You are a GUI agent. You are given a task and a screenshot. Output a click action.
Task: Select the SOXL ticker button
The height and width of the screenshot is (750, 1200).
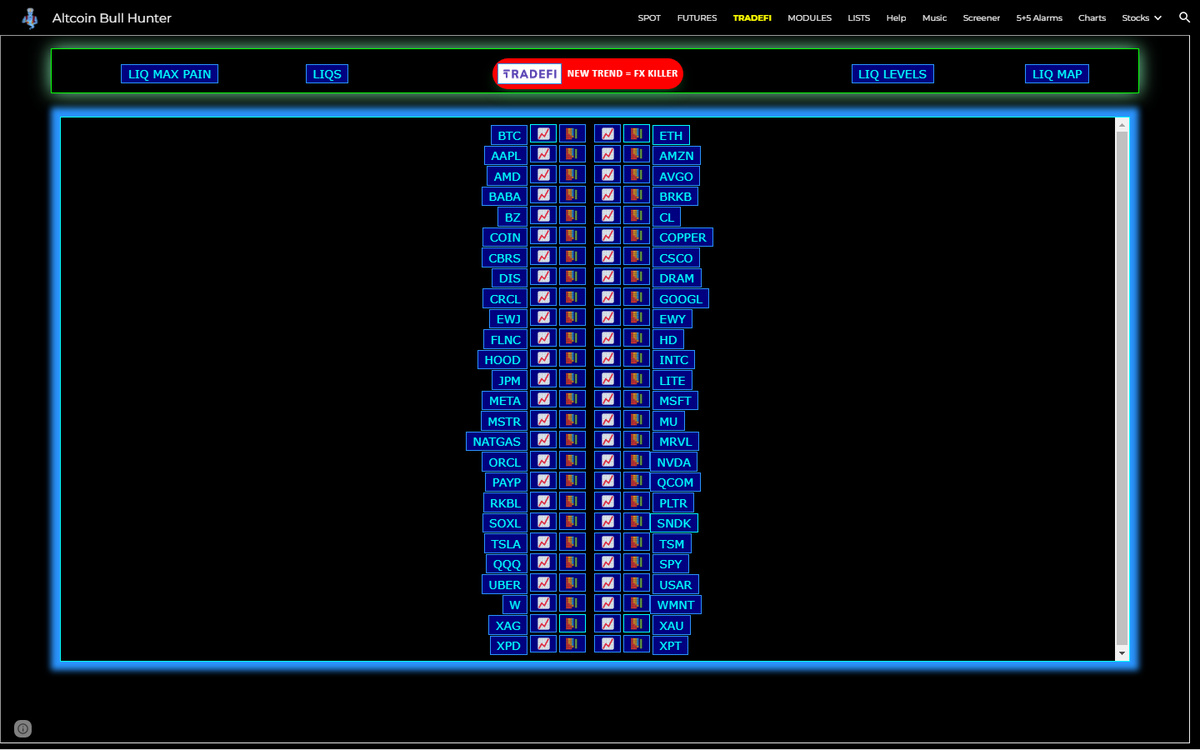pos(504,523)
